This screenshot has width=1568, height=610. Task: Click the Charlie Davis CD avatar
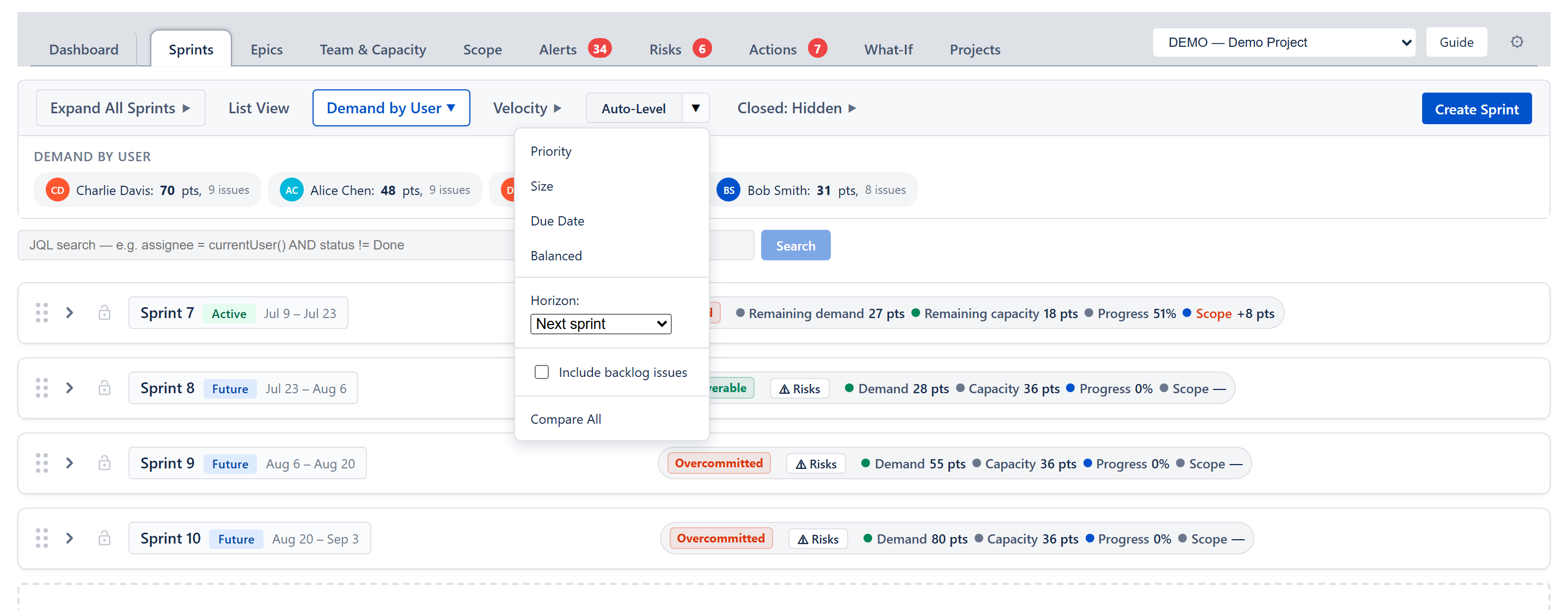click(x=58, y=190)
